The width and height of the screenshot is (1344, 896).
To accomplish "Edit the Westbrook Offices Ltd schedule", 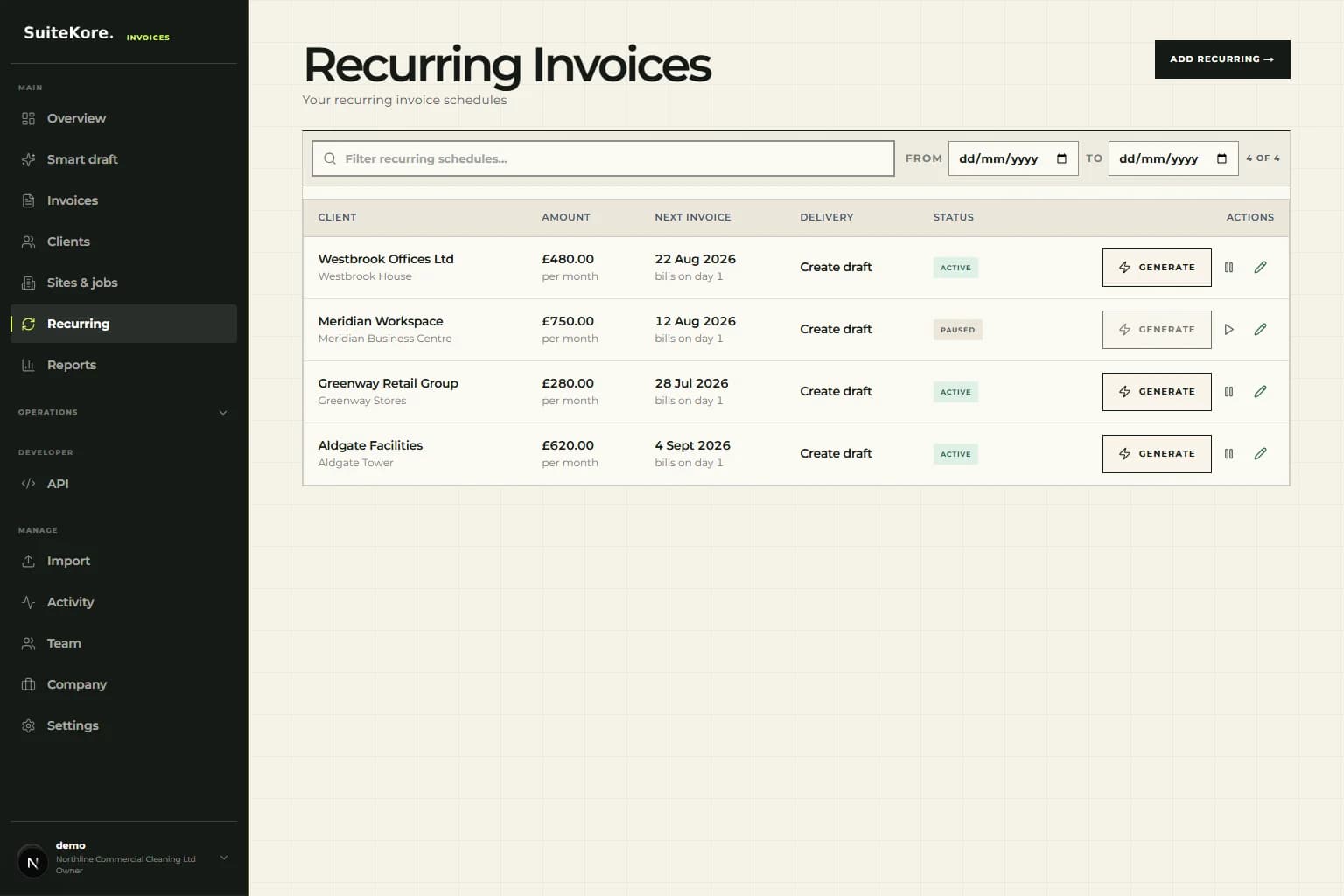I will (x=1260, y=268).
